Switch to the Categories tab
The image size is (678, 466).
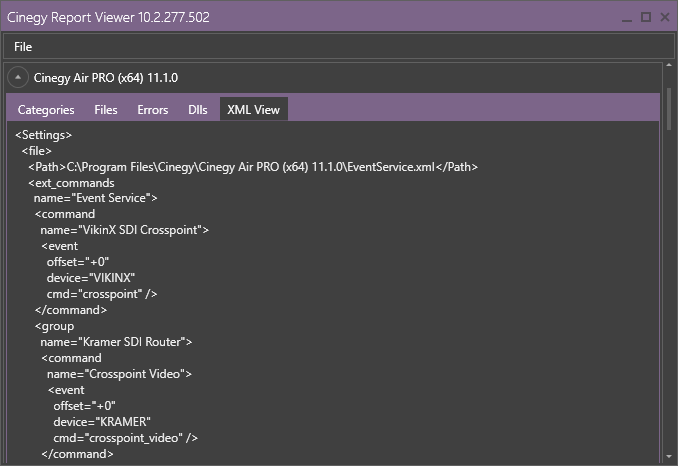click(x=46, y=110)
